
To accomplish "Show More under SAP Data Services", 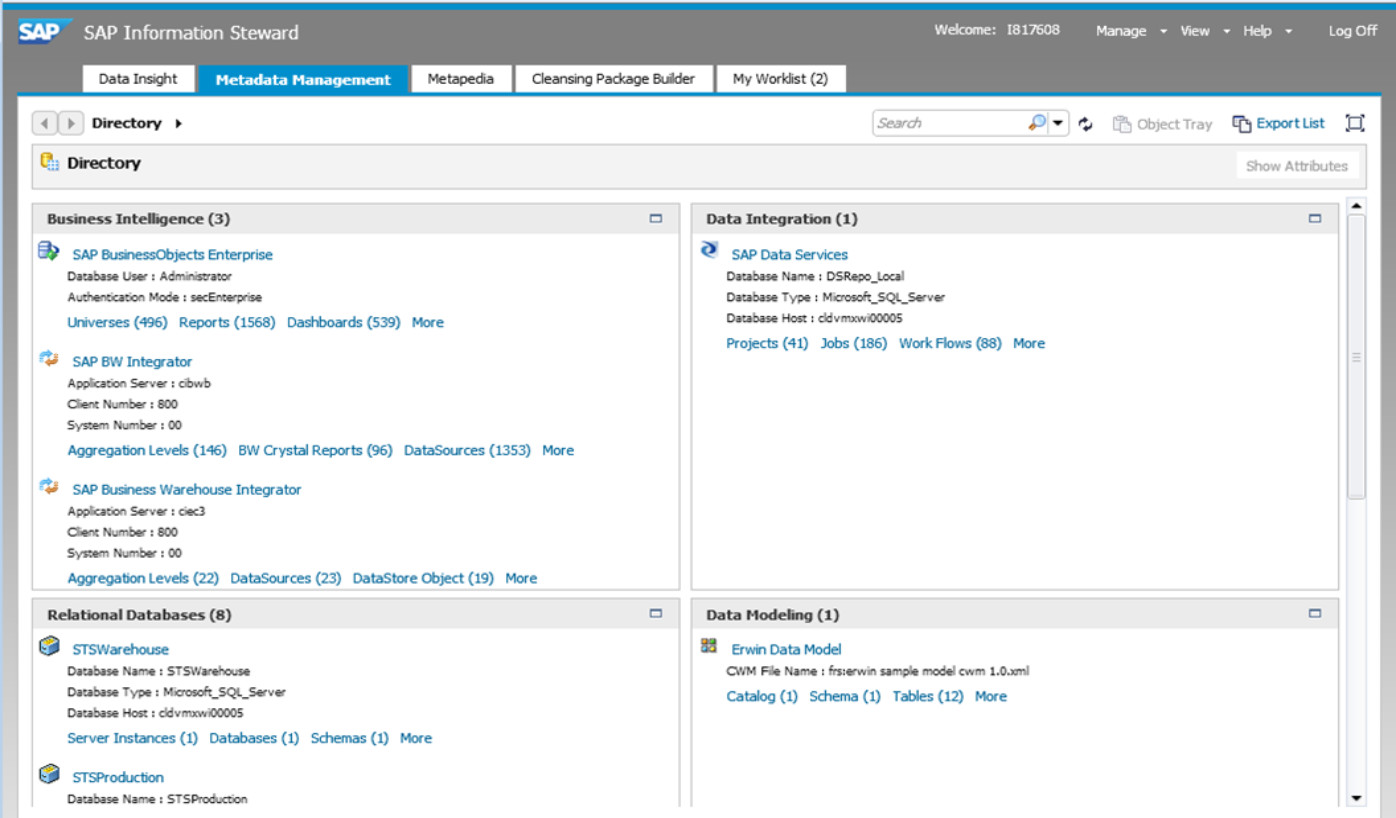I will click(1029, 343).
